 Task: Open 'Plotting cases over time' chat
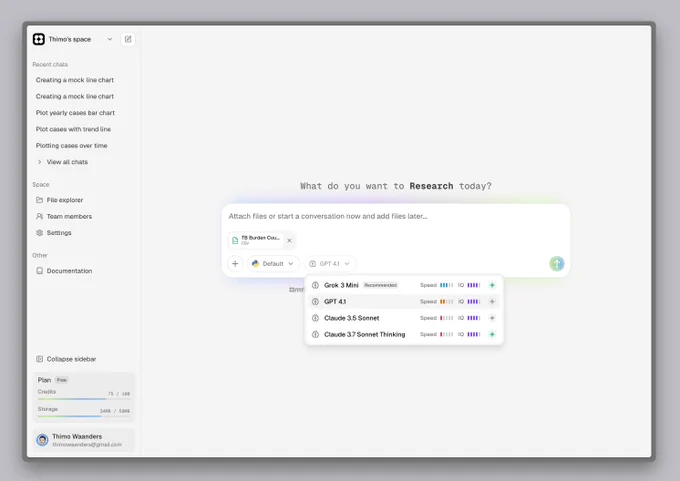(72, 146)
